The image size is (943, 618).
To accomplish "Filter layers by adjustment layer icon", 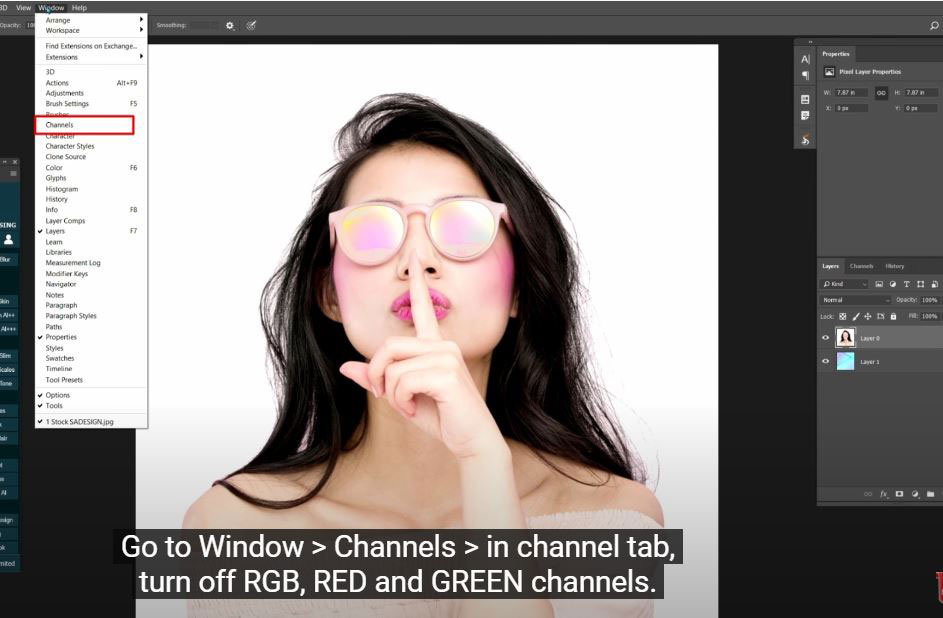I will [x=892, y=284].
